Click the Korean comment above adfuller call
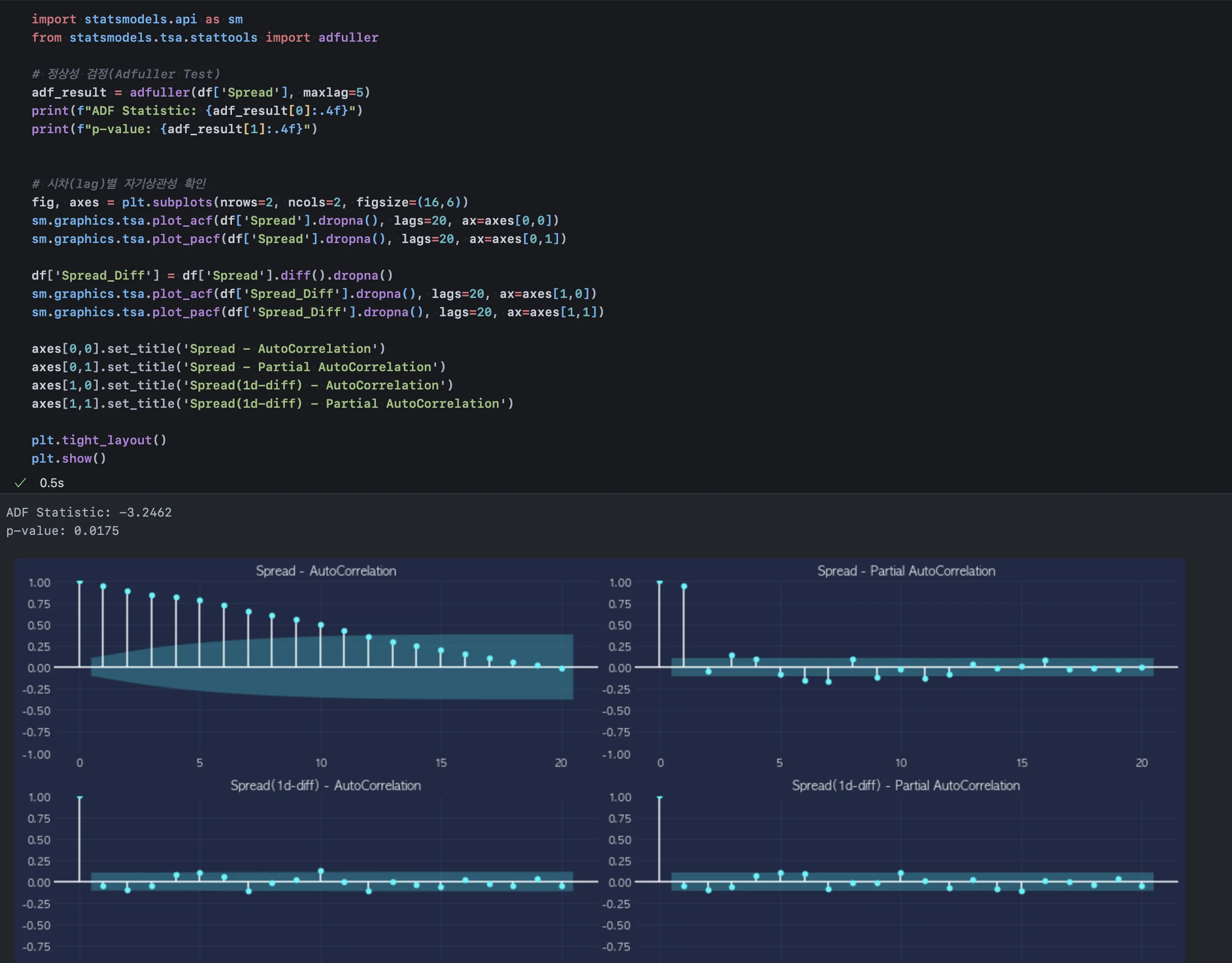 (x=126, y=74)
